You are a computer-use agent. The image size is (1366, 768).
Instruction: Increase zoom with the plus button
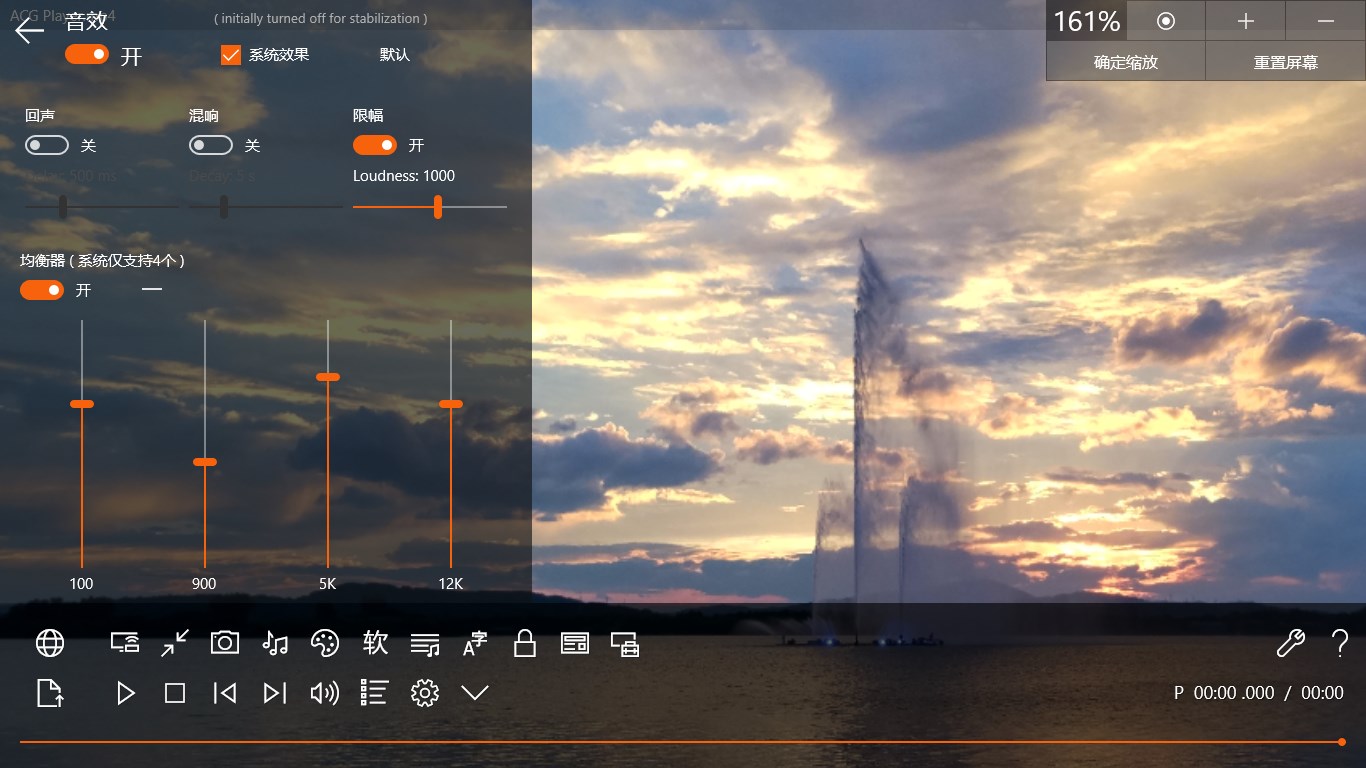click(1246, 21)
